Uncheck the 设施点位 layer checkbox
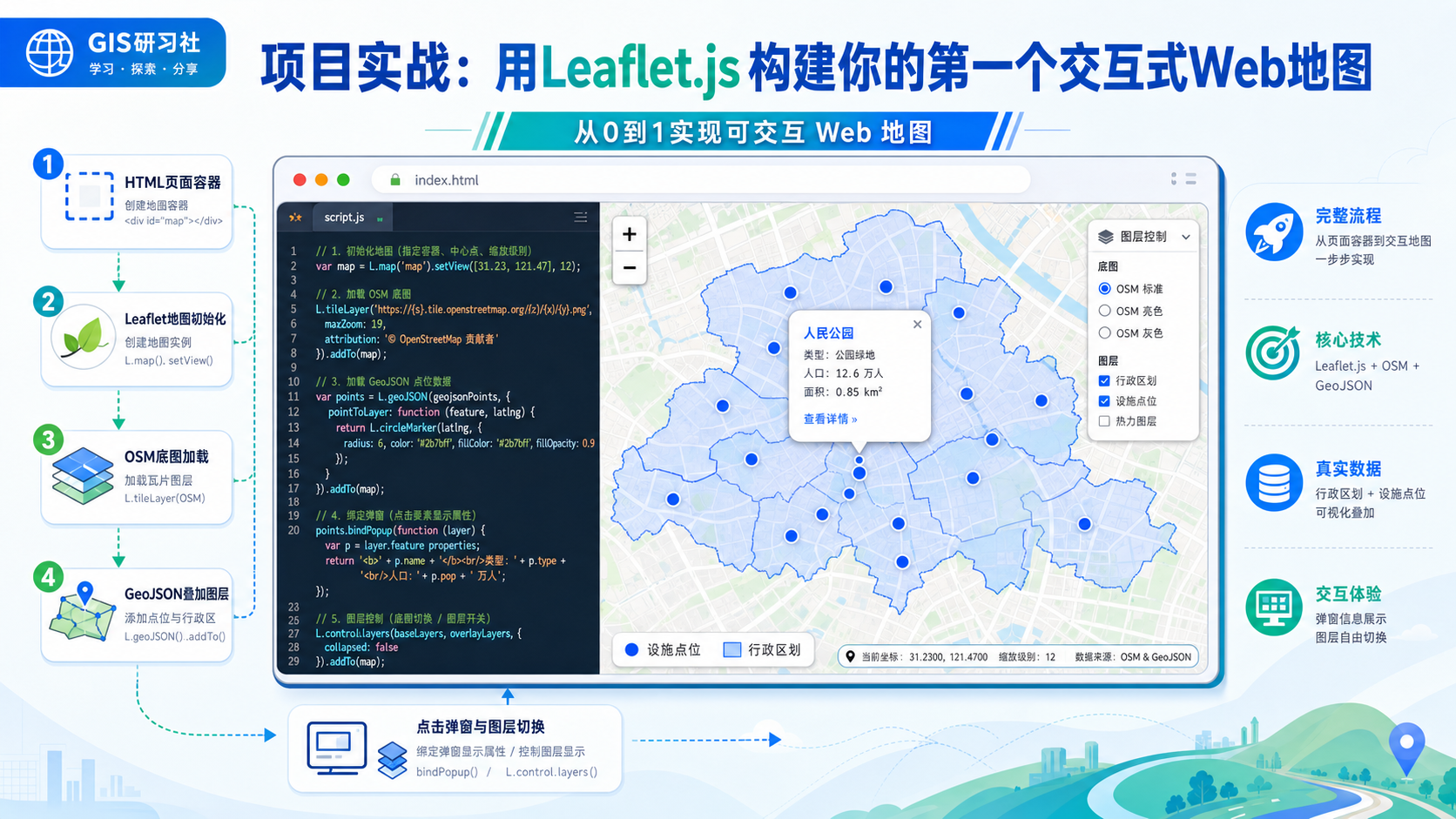1456x819 pixels. (1104, 401)
